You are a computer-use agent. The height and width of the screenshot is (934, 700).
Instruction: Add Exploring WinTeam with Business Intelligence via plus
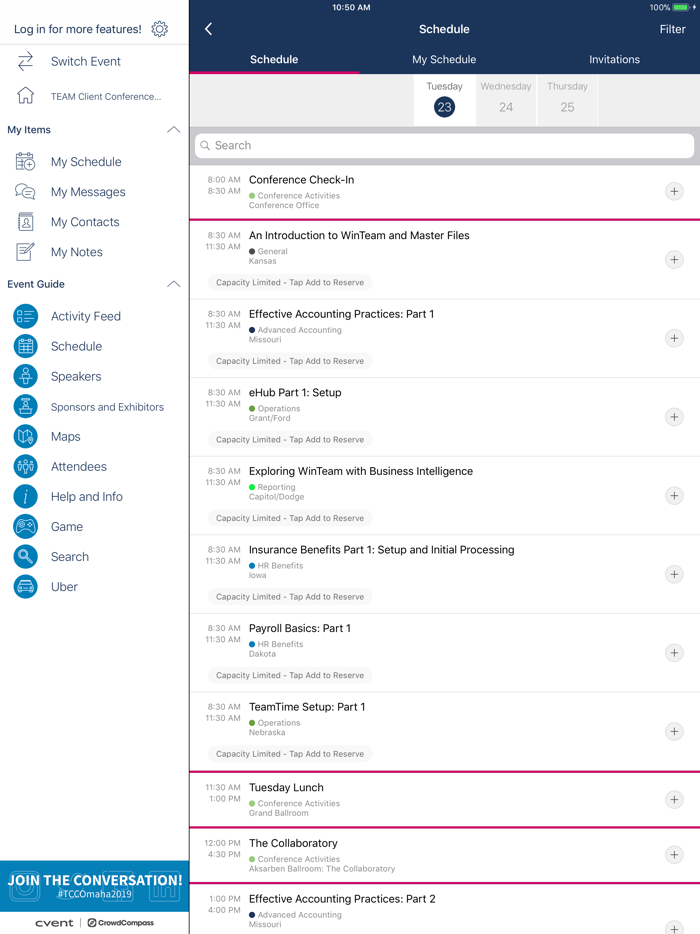(674, 495)
